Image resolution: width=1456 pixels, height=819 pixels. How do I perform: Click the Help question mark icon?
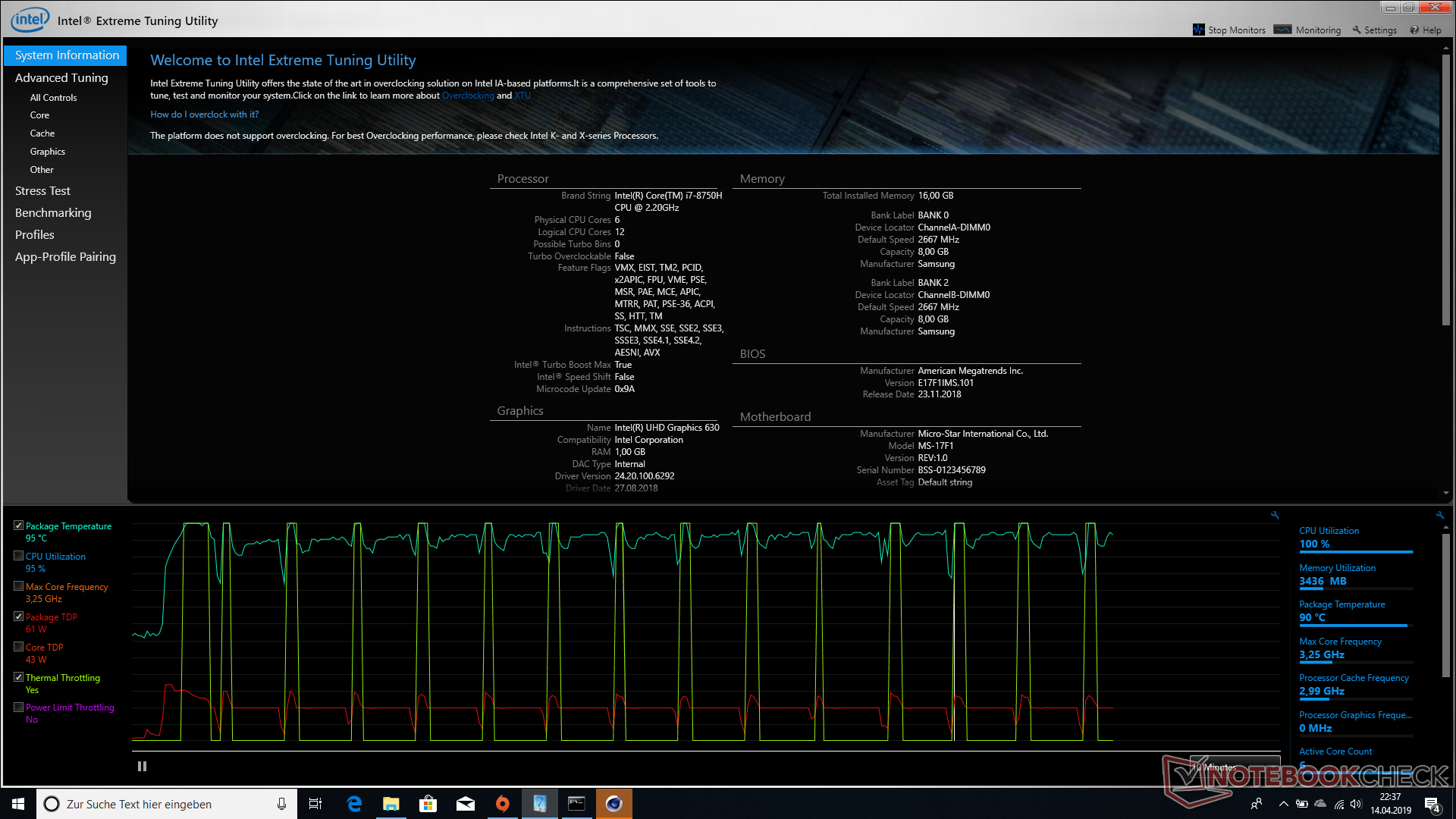1414,30
